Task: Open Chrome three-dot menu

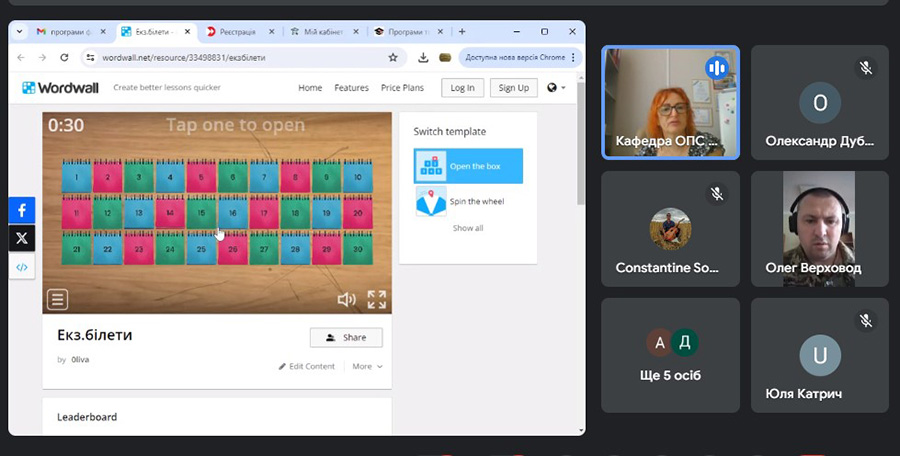Action: pyautogui.click(x=573, y=57)
